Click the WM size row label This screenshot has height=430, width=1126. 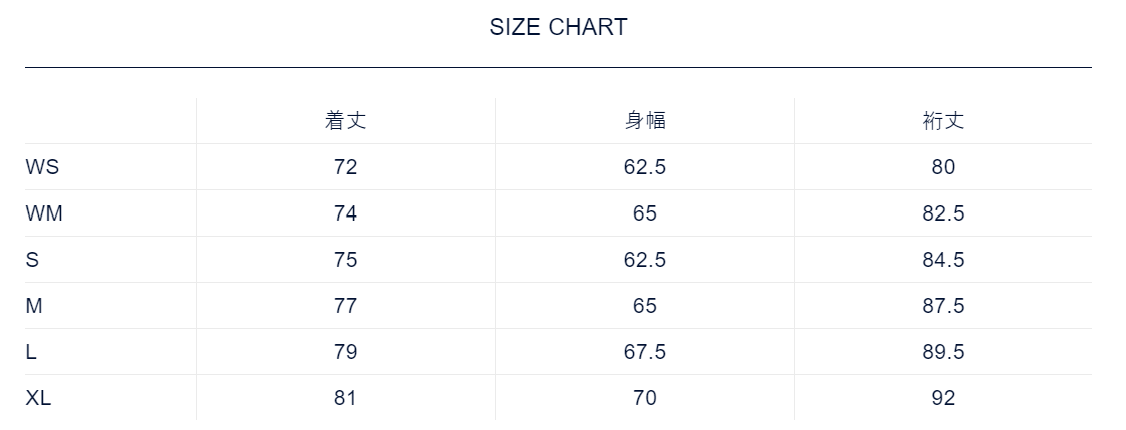(44, 213)
